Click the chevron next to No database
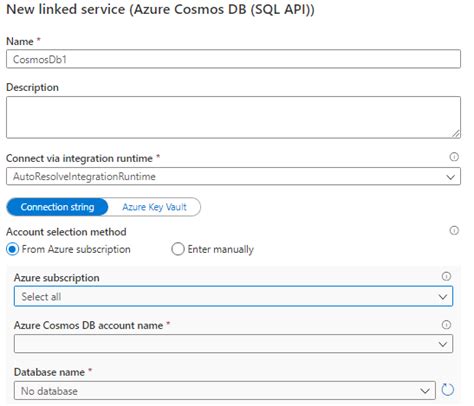The width and height of the screenshot is (474, 406). pos(425,391)
